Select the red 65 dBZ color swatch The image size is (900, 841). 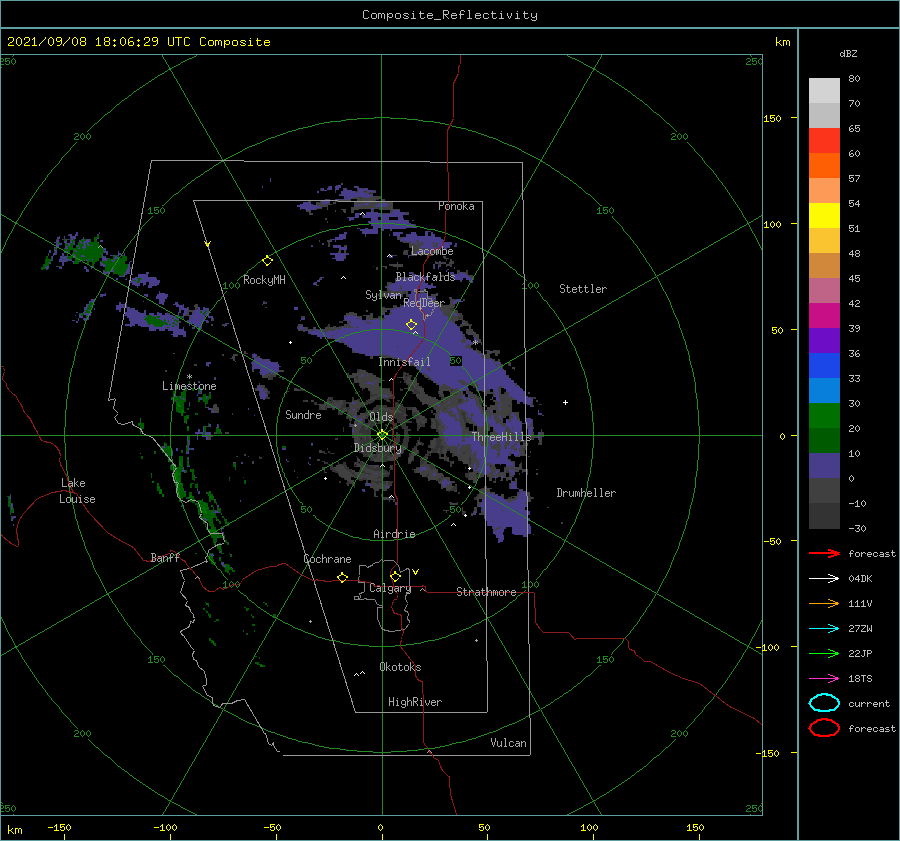[x=824, y=140]
